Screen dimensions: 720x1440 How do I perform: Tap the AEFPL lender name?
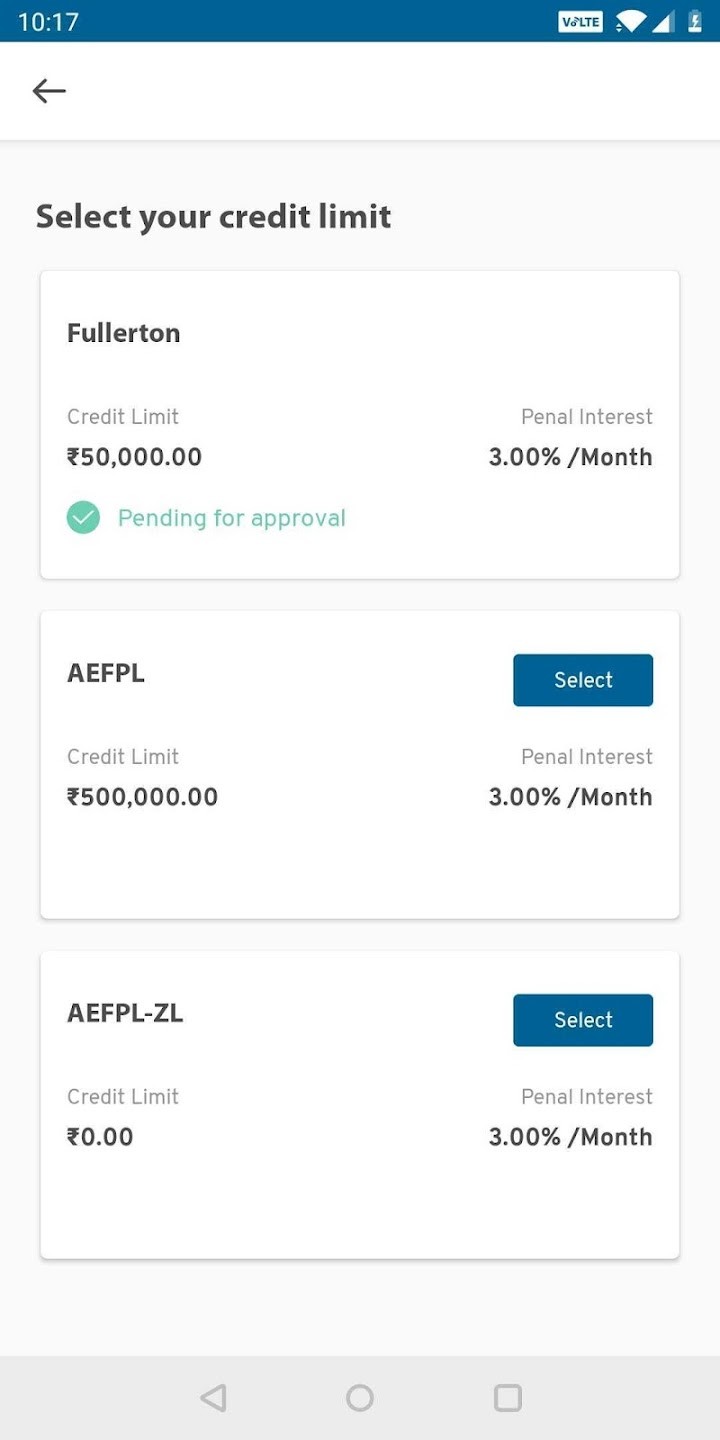[106, 673]
